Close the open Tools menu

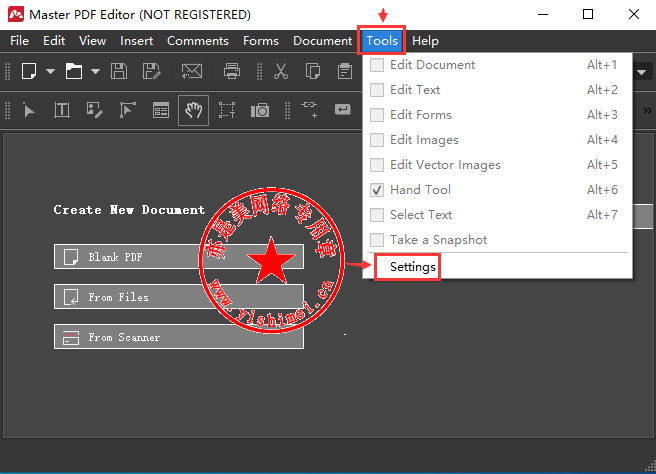382,41
